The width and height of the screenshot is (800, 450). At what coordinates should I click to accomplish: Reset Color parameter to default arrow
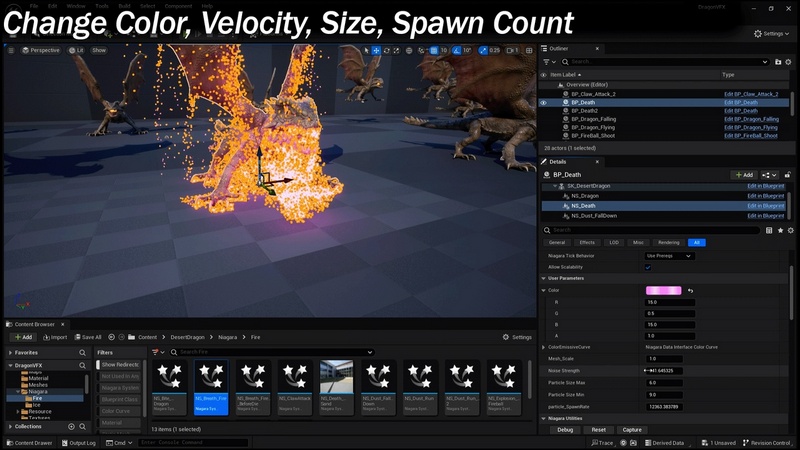click(x=690, y=290)
